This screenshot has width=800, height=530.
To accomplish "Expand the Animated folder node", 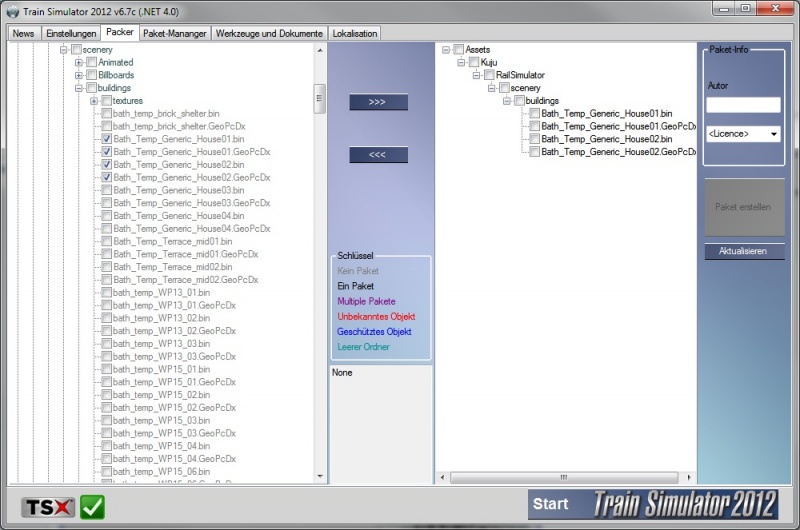I will [x=79, y=62].
